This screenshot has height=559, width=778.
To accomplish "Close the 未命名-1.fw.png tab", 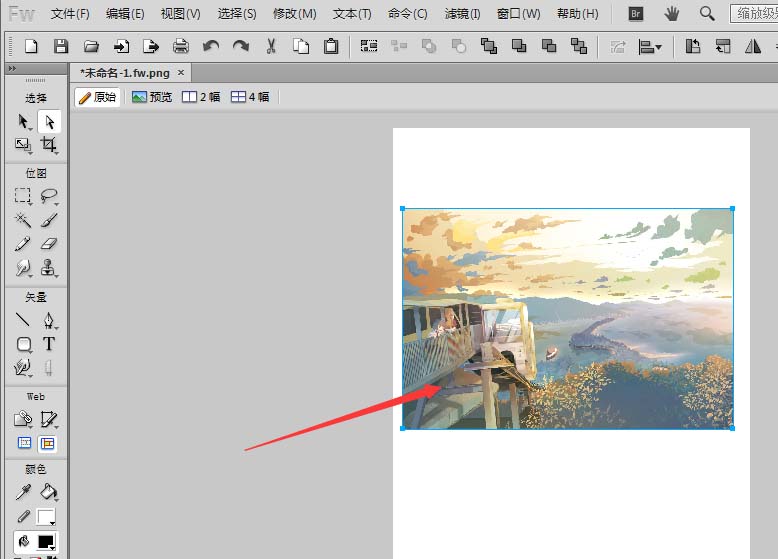I will tap(181, 72).
